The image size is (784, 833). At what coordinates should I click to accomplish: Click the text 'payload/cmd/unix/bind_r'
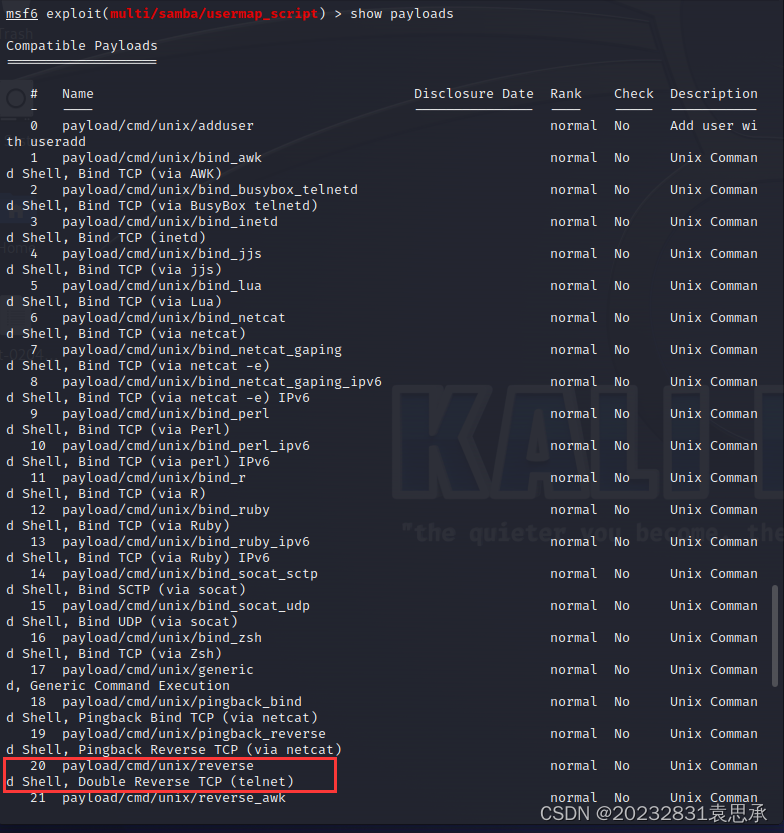(154, 478)
